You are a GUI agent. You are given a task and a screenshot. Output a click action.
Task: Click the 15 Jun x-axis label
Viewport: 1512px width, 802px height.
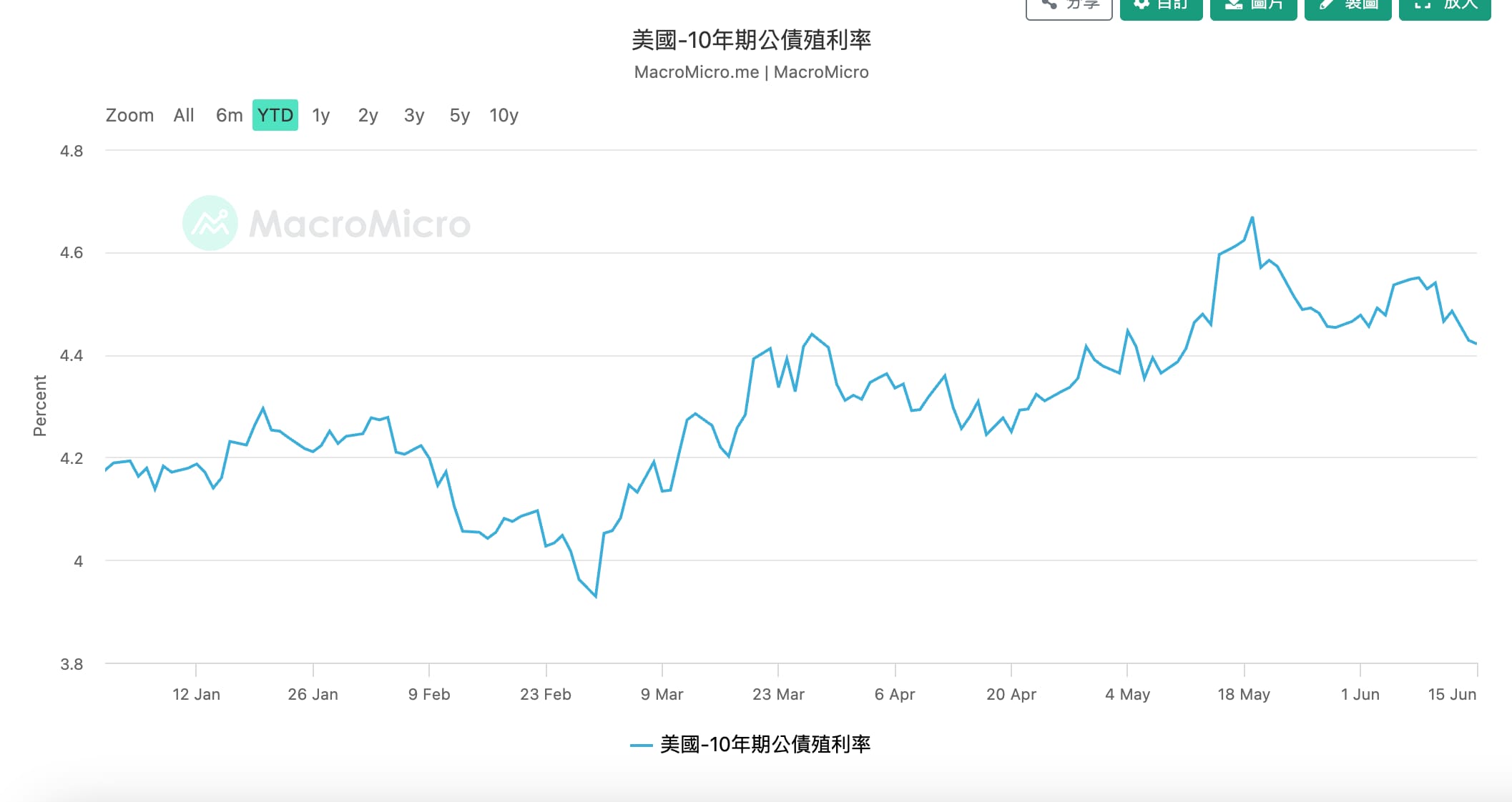1452,694
